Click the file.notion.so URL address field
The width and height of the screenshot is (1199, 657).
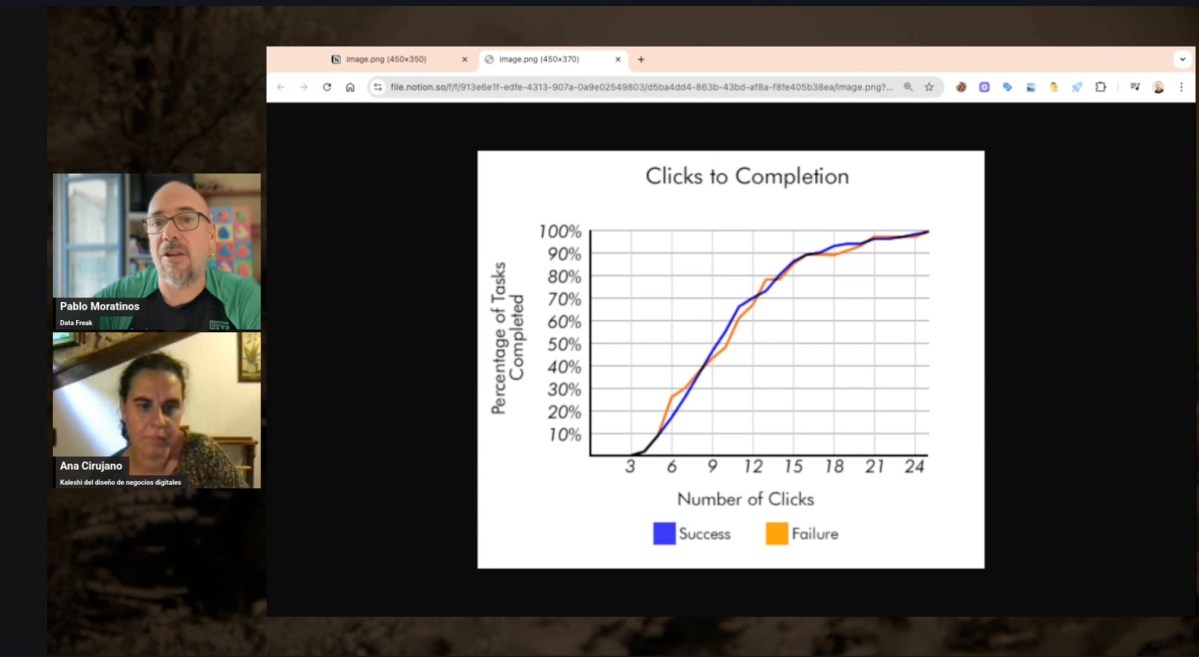640,87
